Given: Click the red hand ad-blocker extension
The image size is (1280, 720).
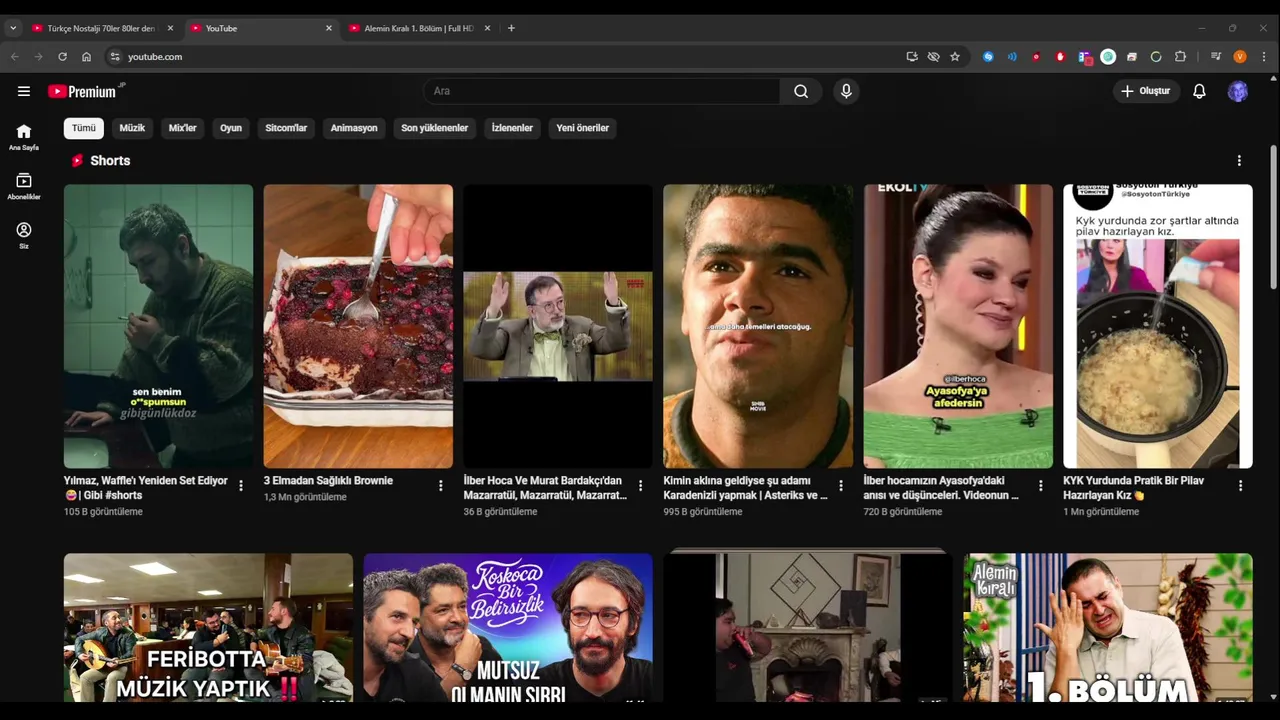Looking at the screenshot, I should pos(1060,57).
